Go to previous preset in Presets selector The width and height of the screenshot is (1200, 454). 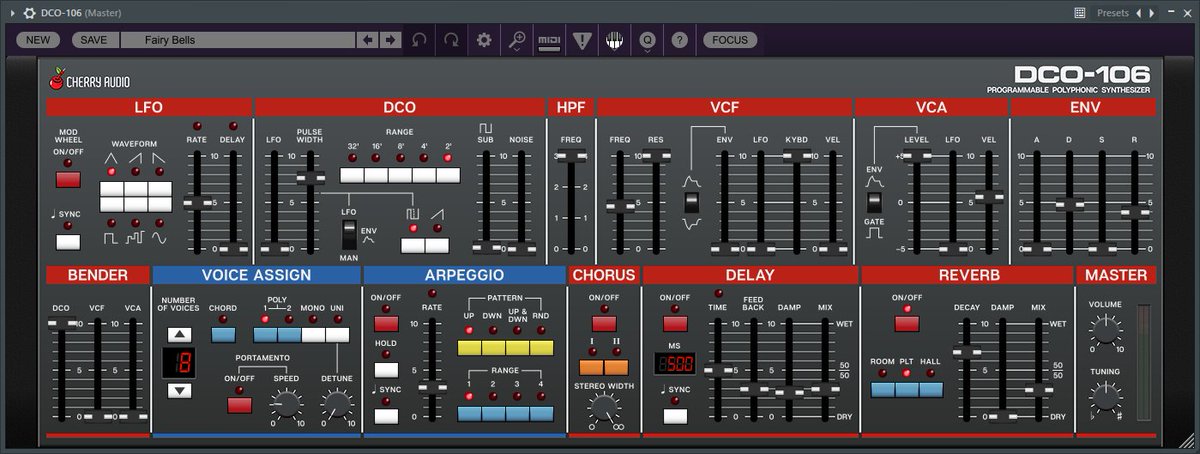(1137, 13)
